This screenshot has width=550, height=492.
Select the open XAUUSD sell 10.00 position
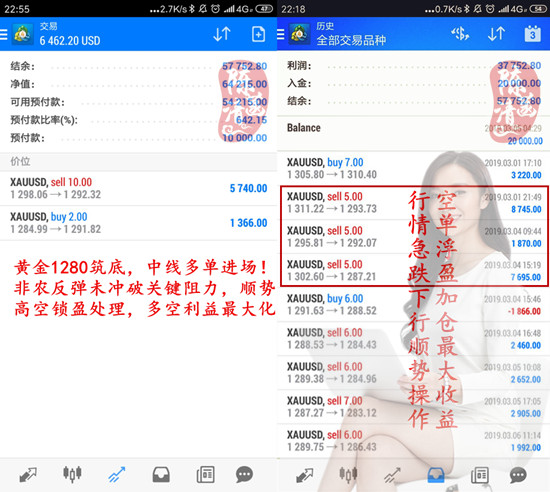click(x=139, y=188)
